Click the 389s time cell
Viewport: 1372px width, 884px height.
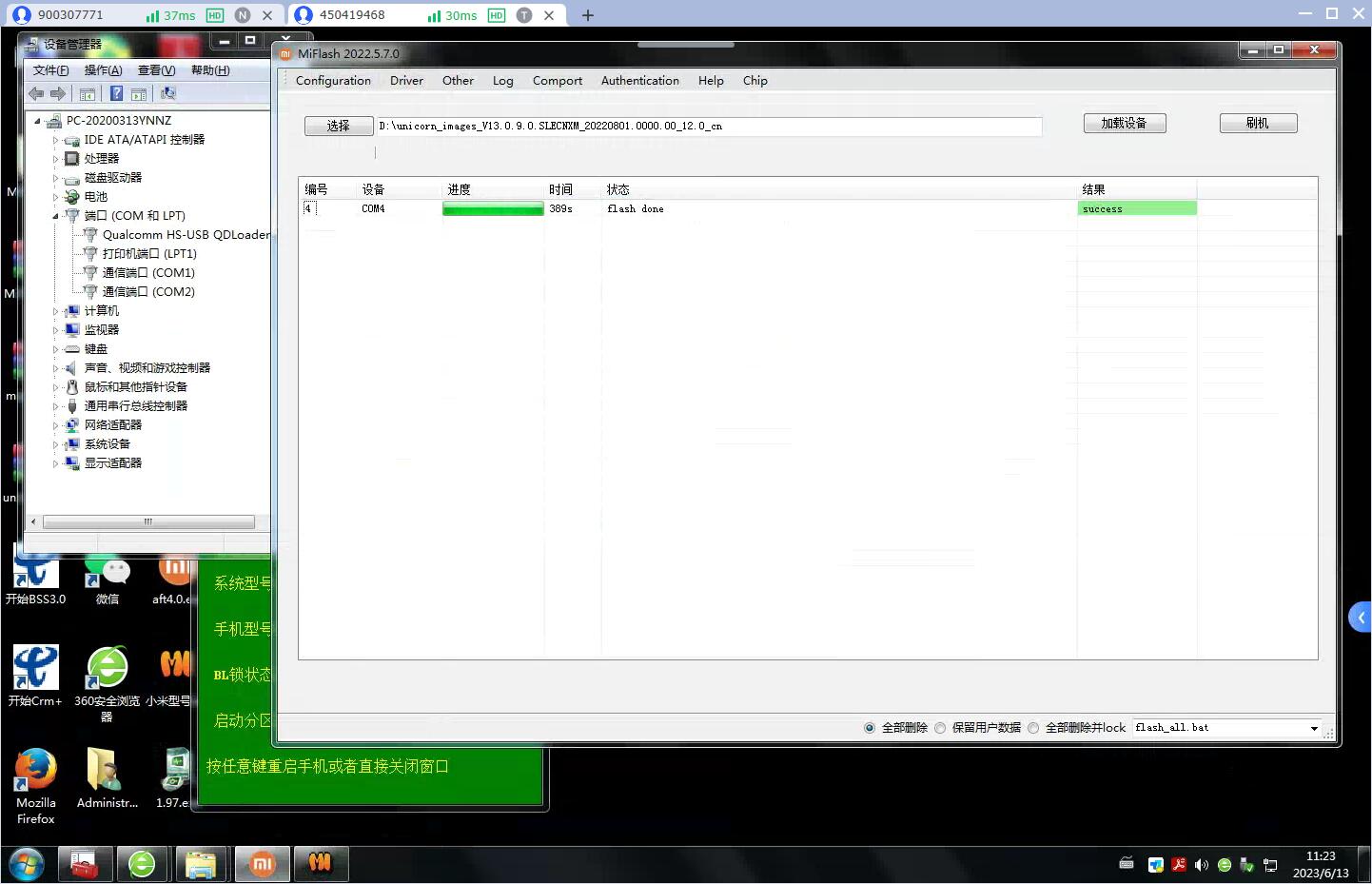click(x=560, y=208)
